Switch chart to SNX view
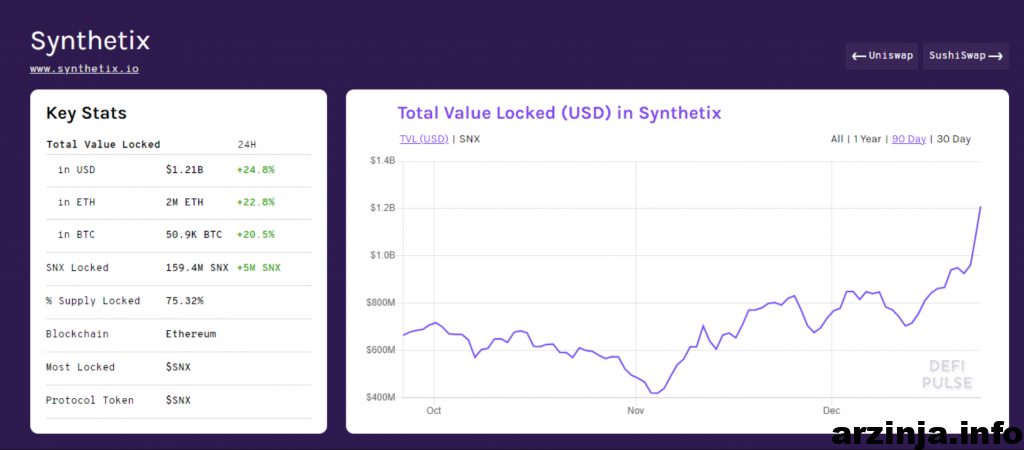Image resolution: width=1024 pixels, height=450 pixels. tap(470, 139)
